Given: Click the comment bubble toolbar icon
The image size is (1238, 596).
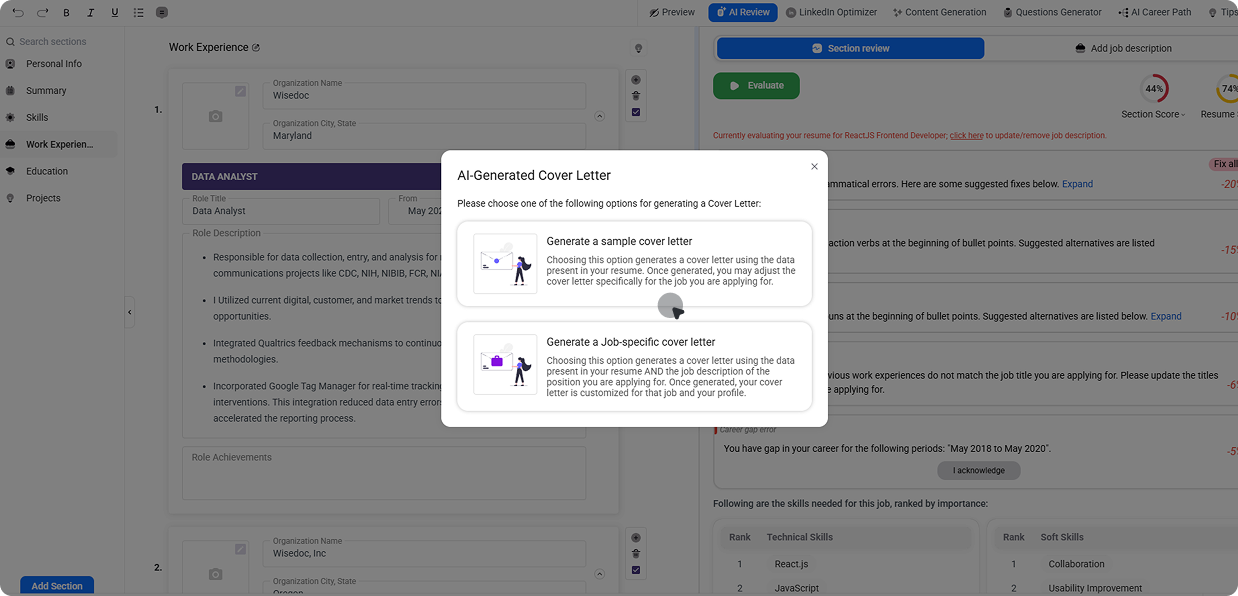Looking at the screenshot, I should pyautogui.click(x=162, y=12).
